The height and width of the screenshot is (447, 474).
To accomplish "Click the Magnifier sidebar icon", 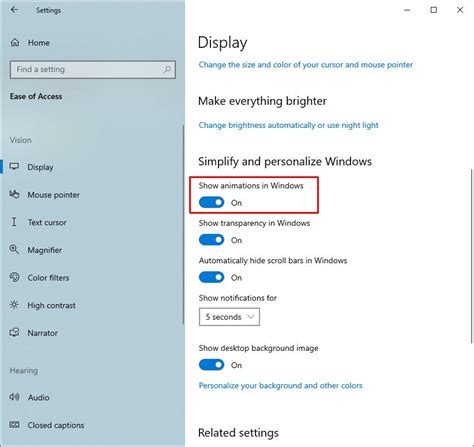I will pyautogui.click(x=14, y=249).
